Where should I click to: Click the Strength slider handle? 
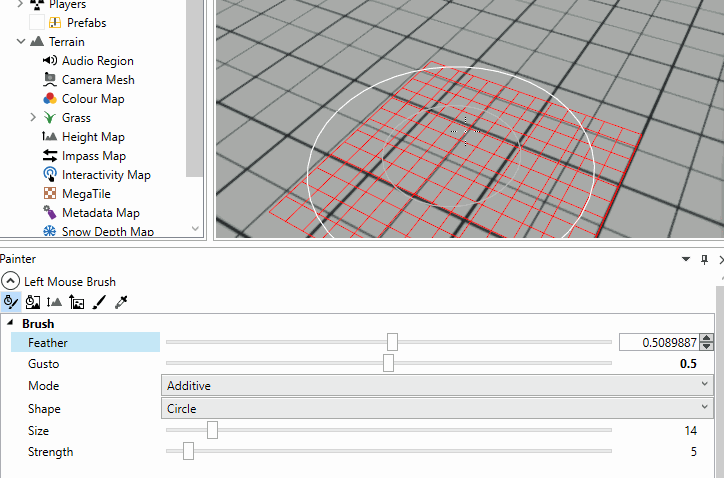(x=188, y=451)
